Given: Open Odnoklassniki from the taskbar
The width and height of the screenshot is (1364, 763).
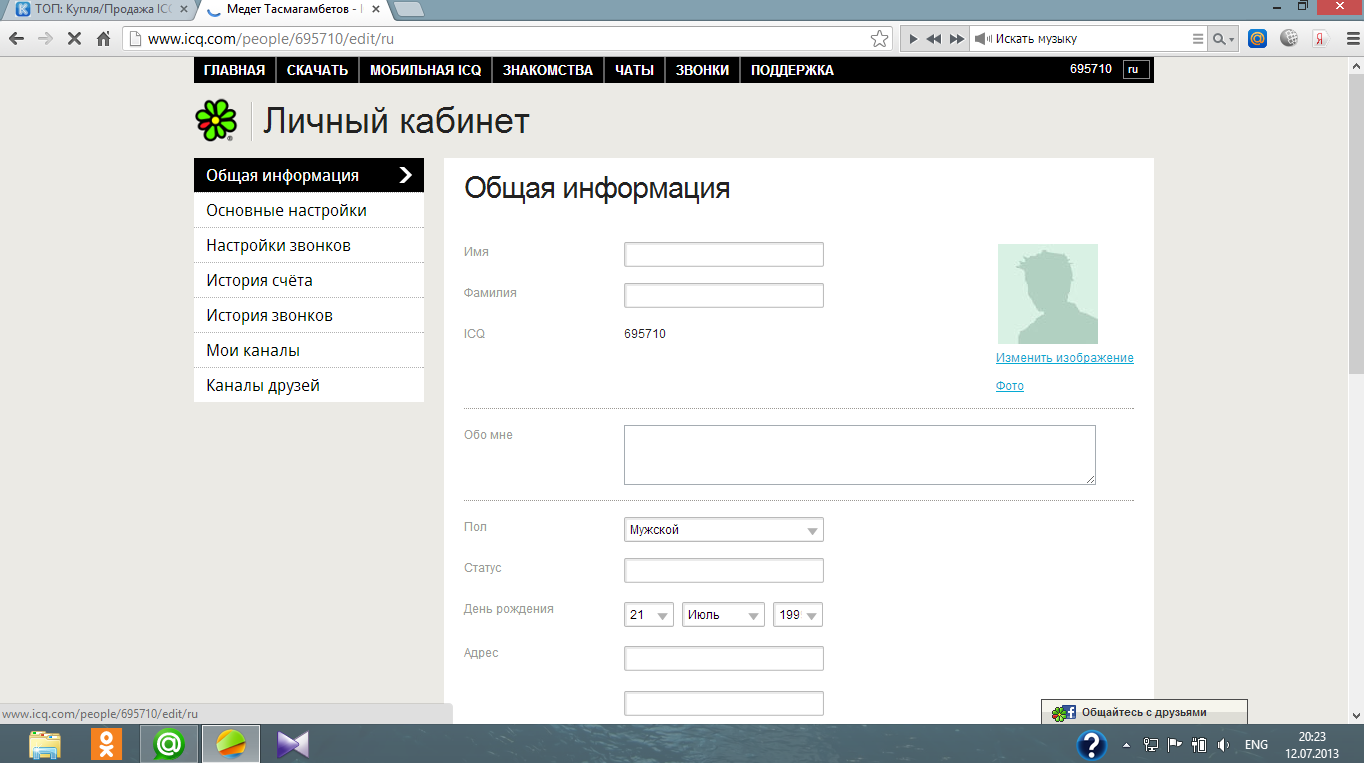Looking at the screenshot, I should 106,744.
